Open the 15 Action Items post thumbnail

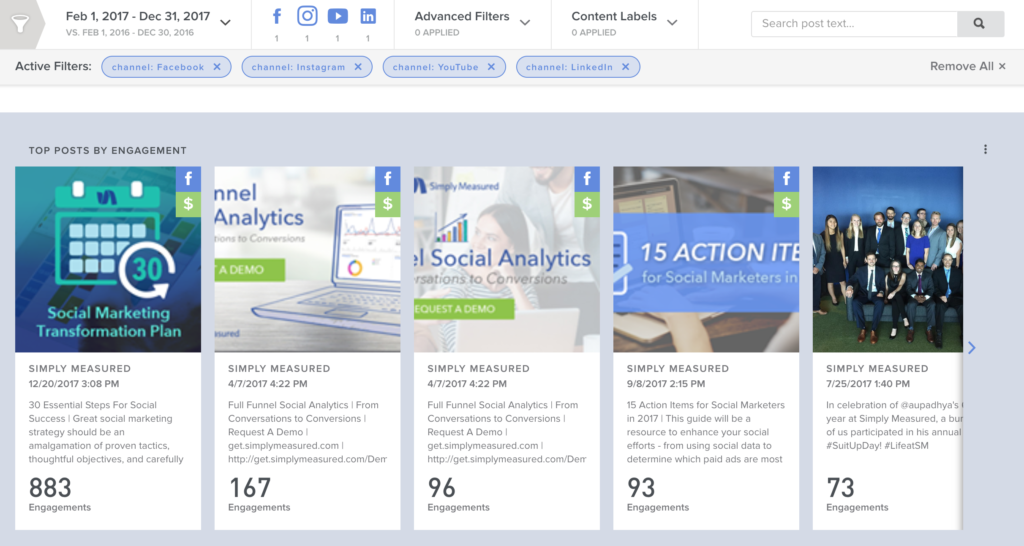(706, 259)
